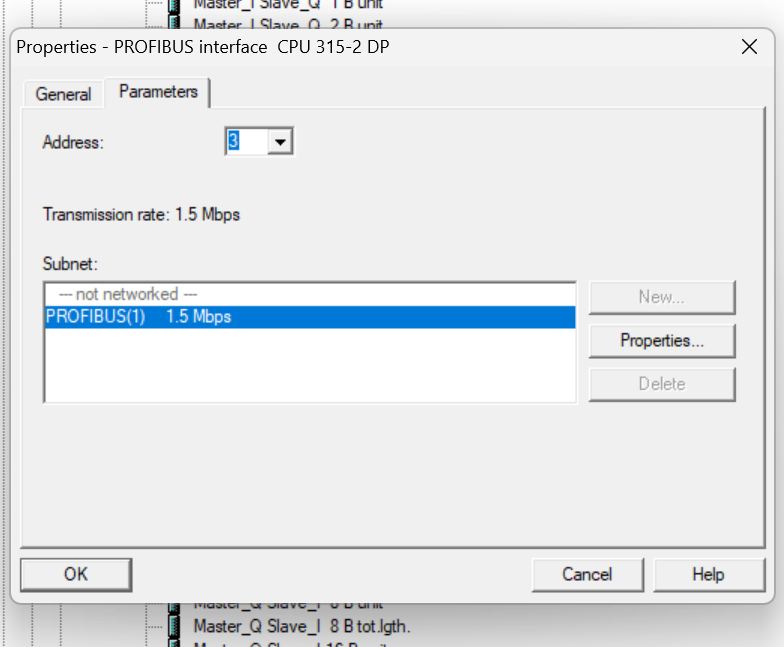Select the Parameters tab
The image size is (784, 647).
click(158, 92)
